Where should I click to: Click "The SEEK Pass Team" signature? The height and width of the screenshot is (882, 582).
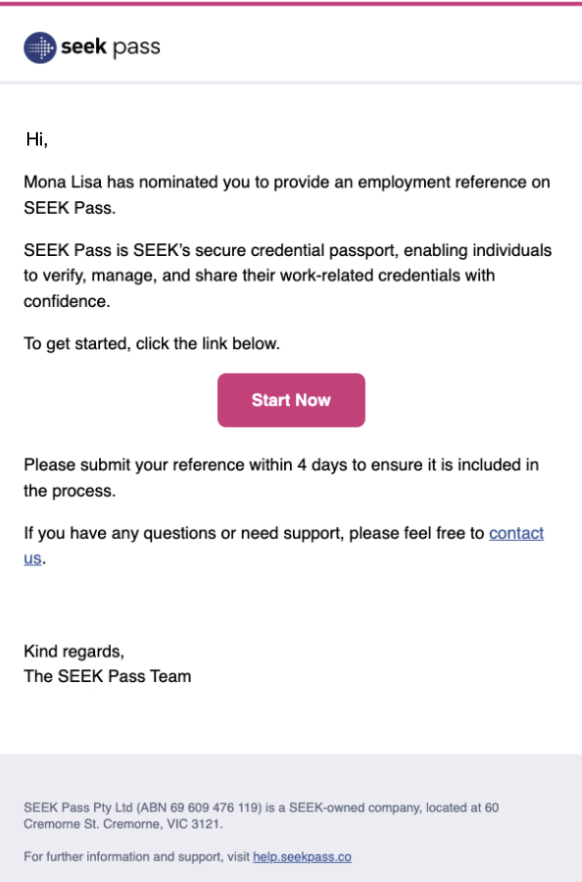[x=107, y=676]
